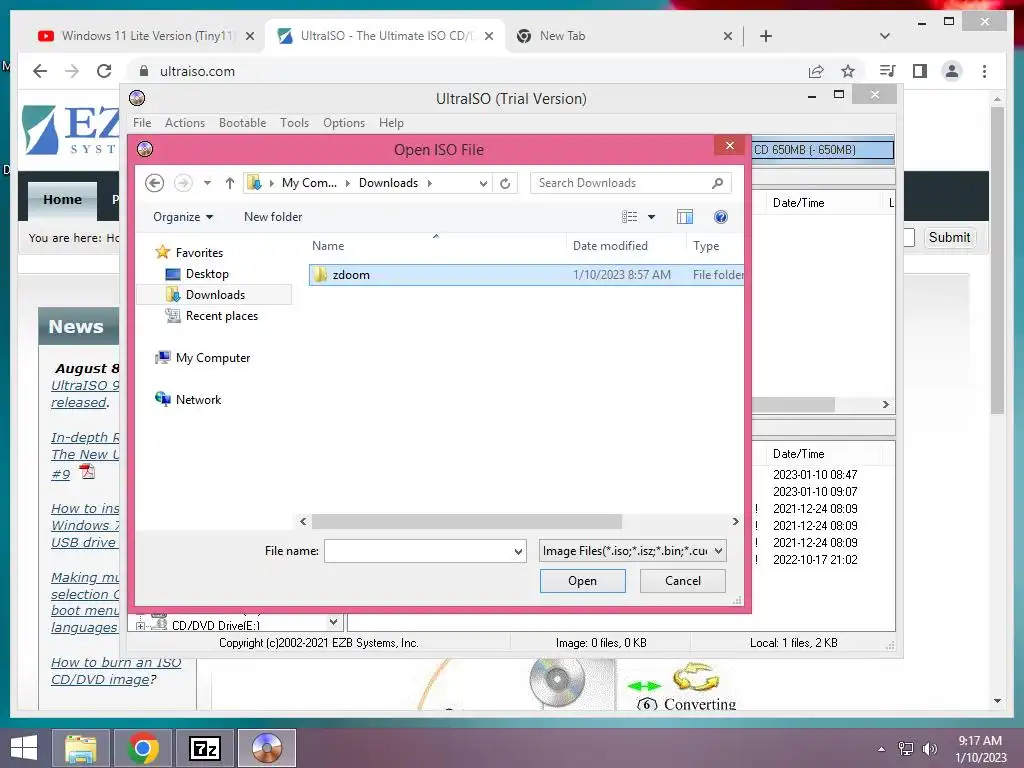Viewport: 1024px width, 768px height.
Task: Open the view options dropdown arrow
Action: [651, 217]
